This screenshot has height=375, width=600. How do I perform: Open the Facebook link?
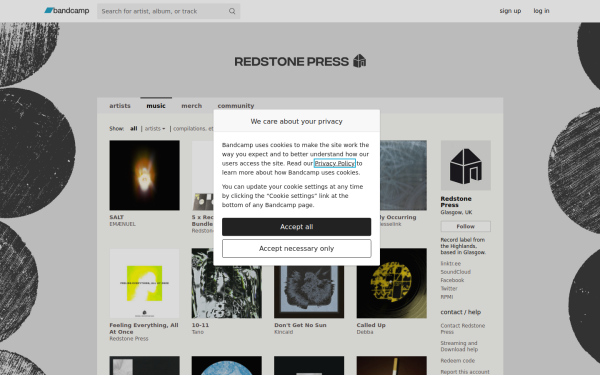(x=452, y=280)
